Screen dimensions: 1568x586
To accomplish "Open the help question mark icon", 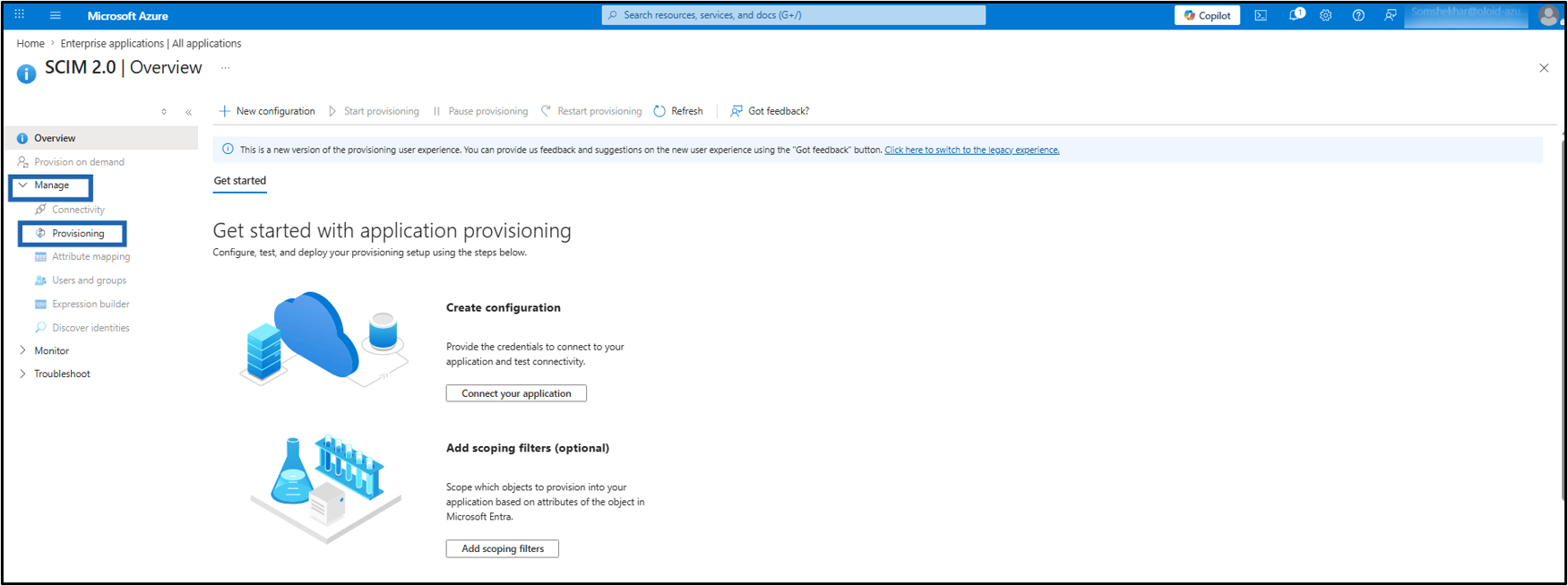I will click(1358, 15).
